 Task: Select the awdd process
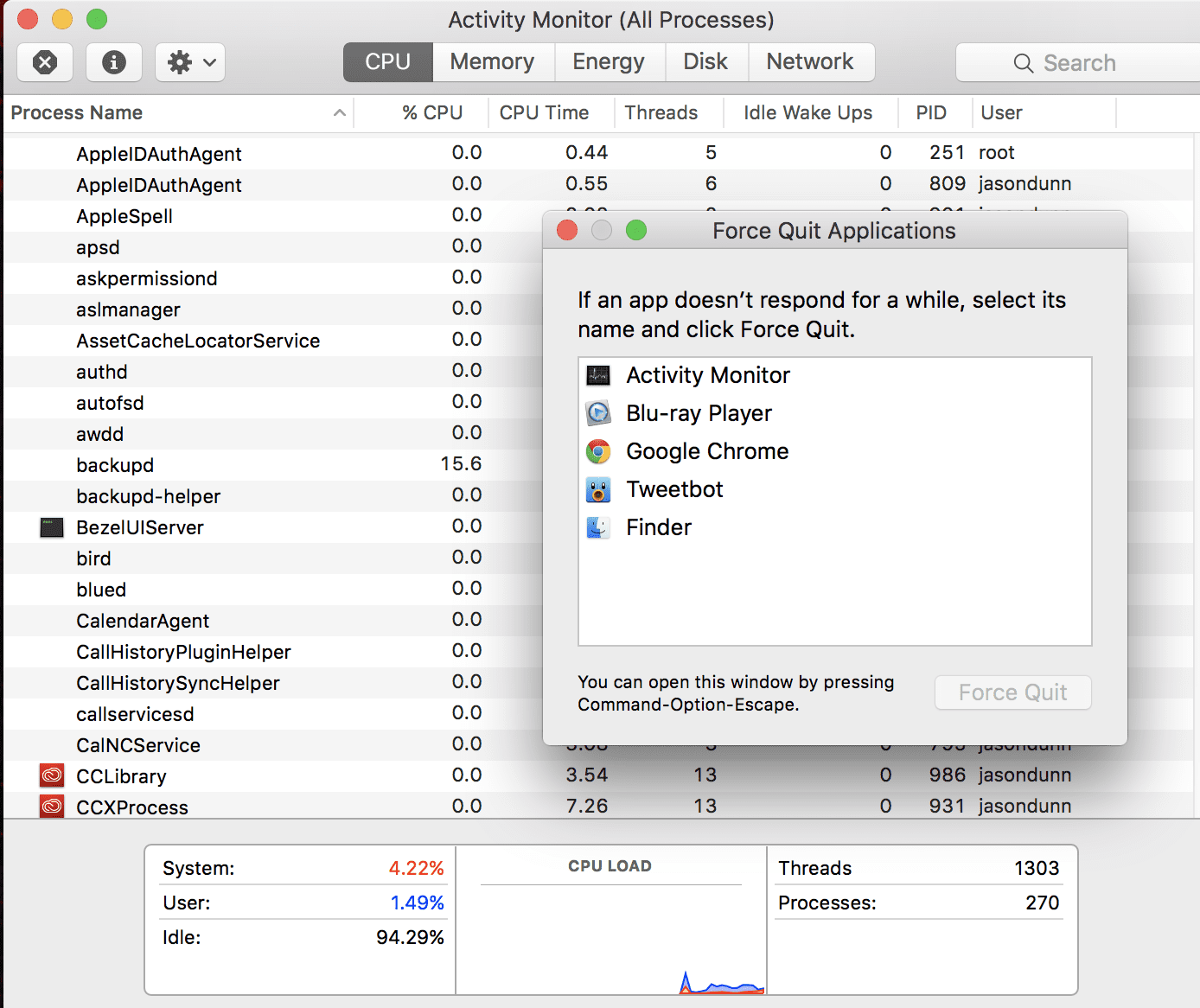[99, 434]
